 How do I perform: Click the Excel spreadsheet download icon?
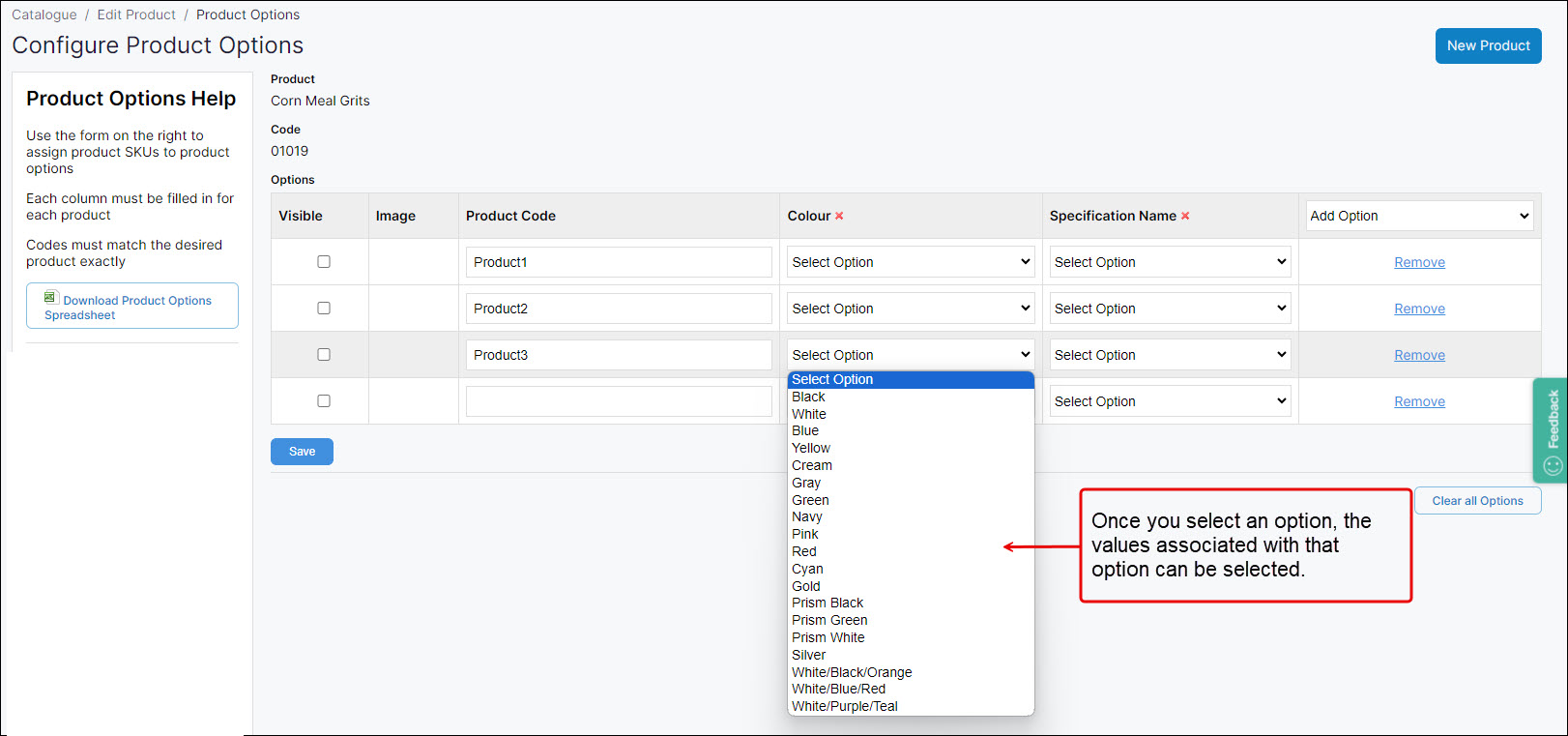coord(50,298)
